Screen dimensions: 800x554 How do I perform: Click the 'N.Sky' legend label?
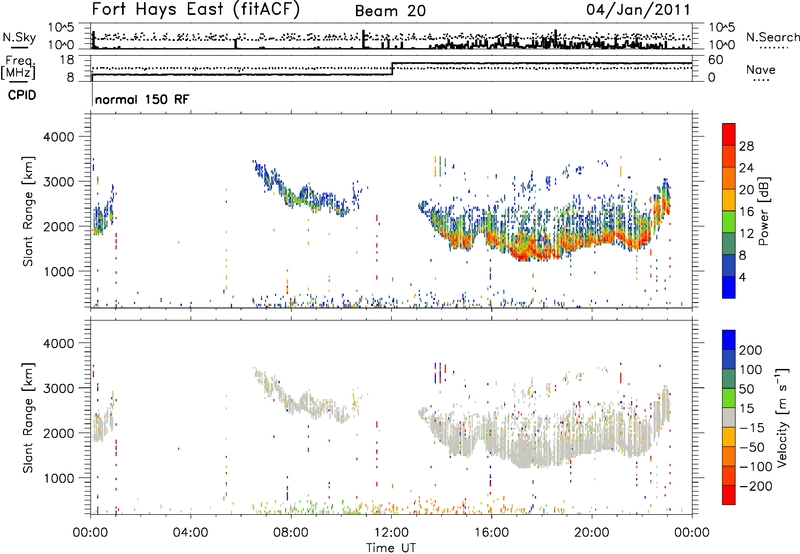click(x=19, y=37)
